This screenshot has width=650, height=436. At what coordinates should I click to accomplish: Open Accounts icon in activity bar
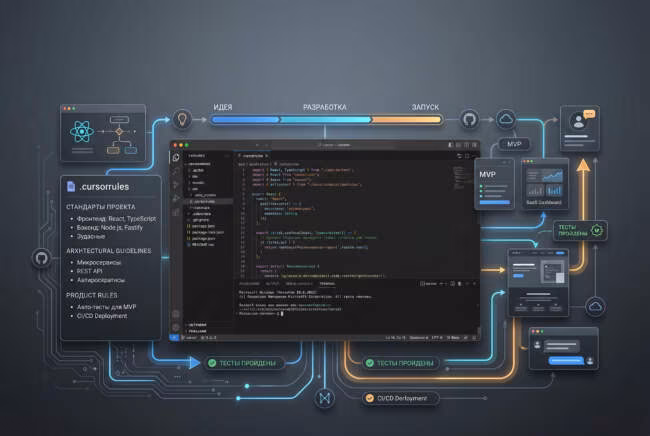(x=176, y=314)
